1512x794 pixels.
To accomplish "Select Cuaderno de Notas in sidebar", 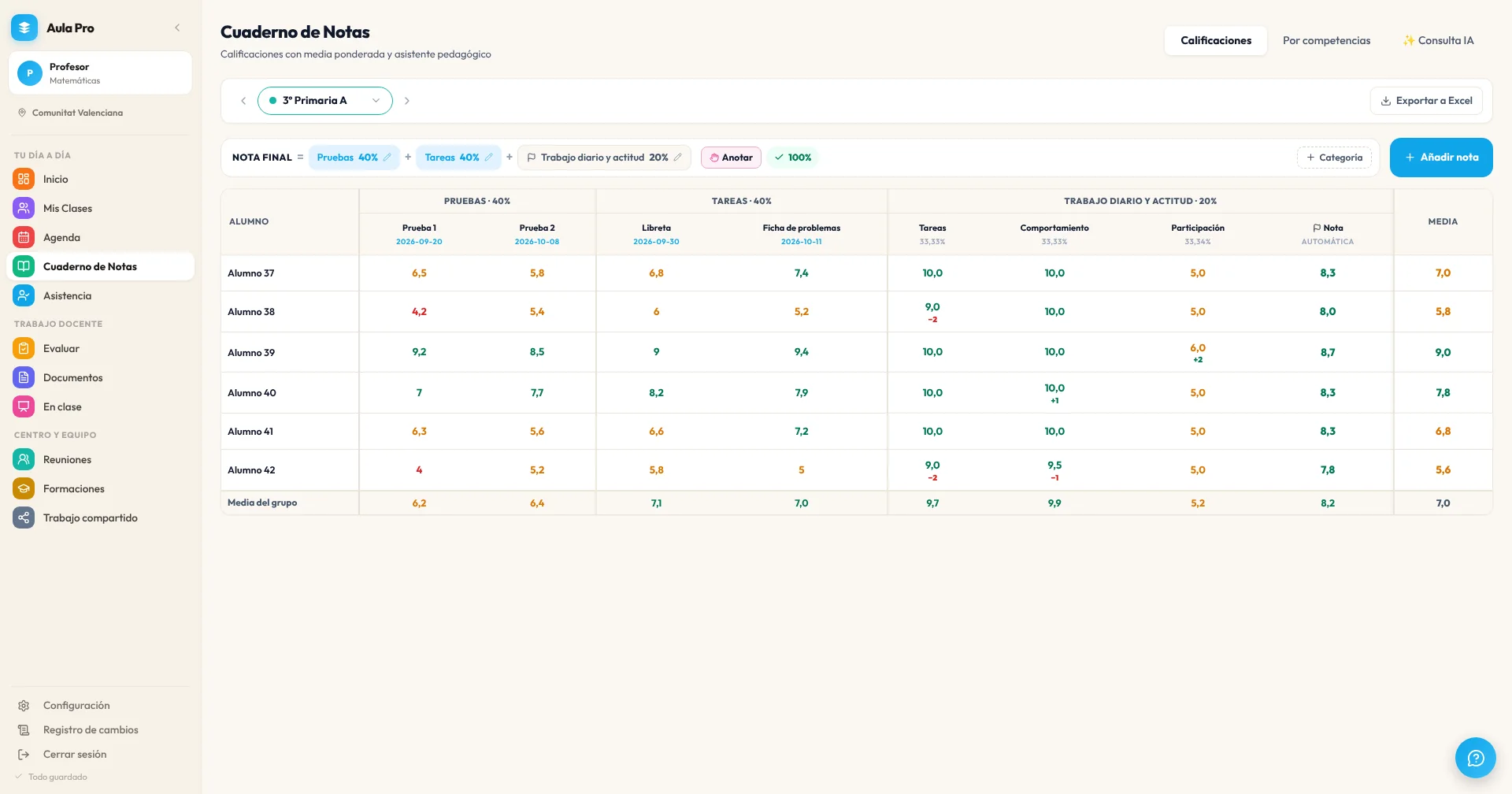I will 100,266.
